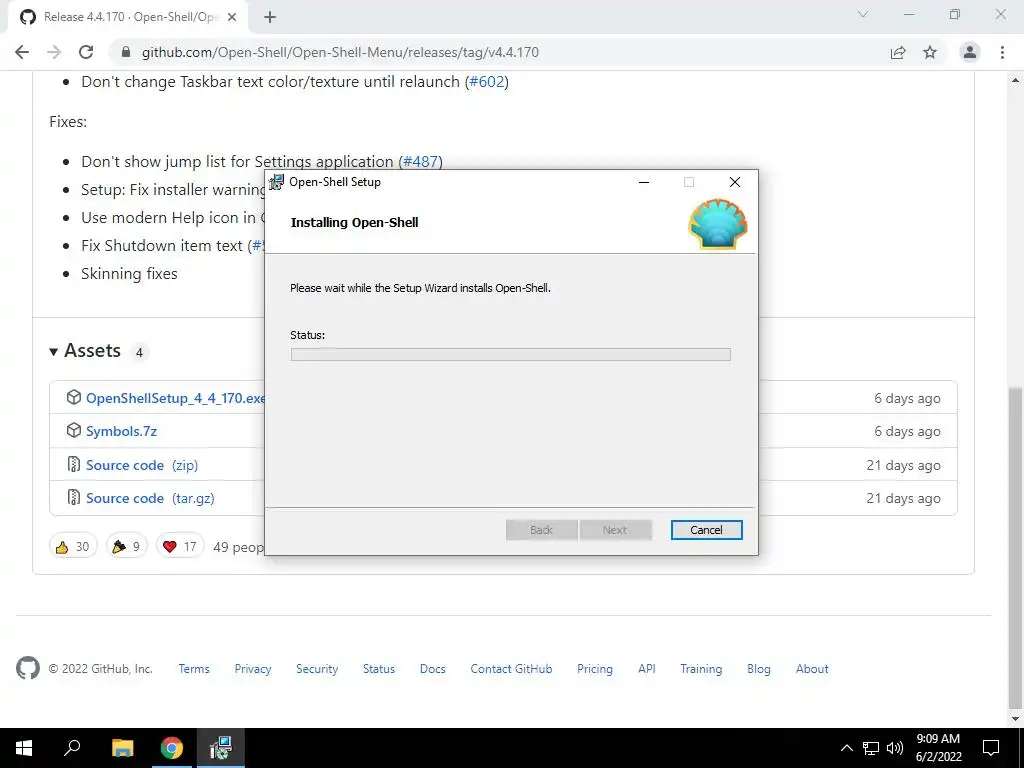Click the volume speaker icon in the tray
The height and width of the screenshot is (768, 1024).
[x=895, y=748]
